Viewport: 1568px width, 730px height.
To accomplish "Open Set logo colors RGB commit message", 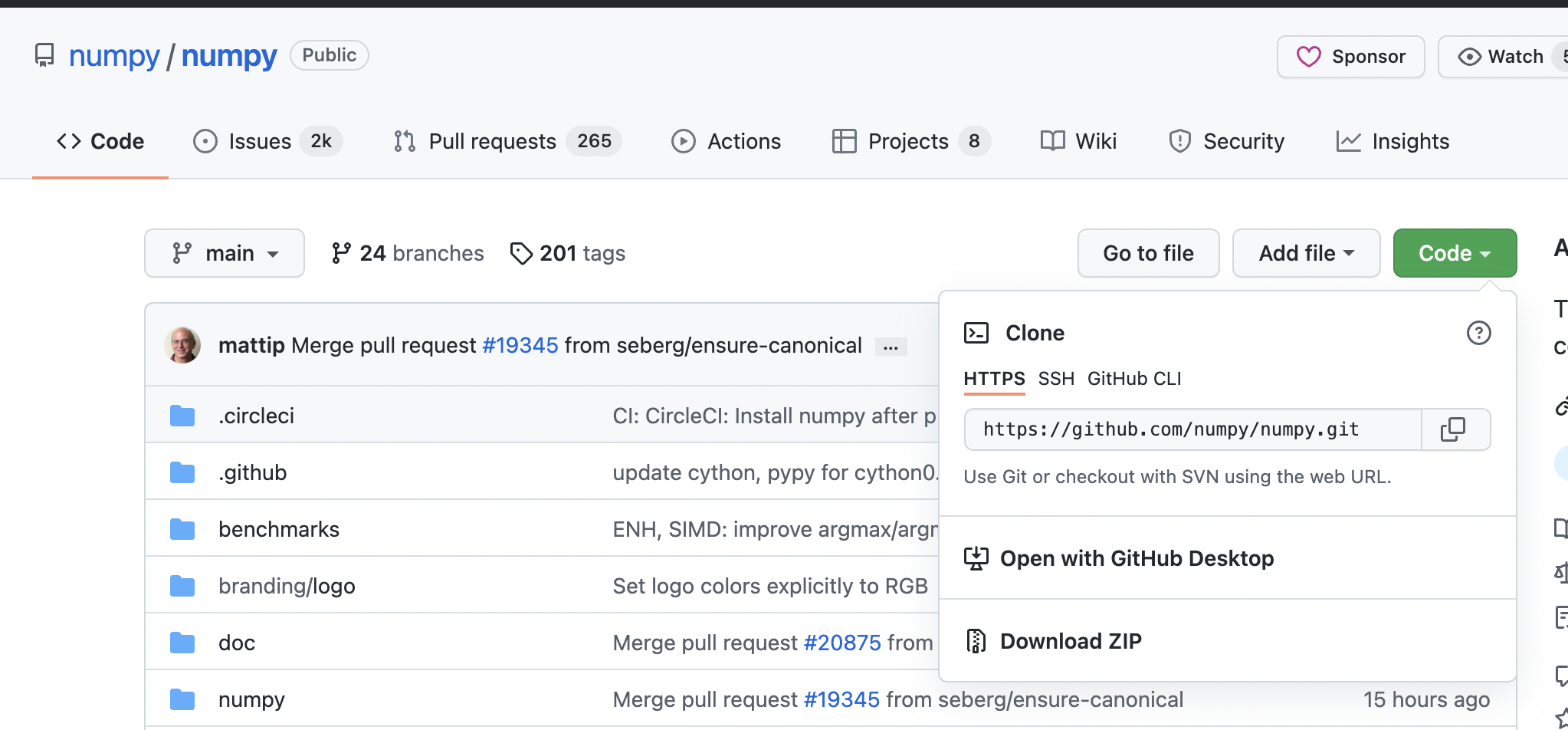I will coord(770,586).
